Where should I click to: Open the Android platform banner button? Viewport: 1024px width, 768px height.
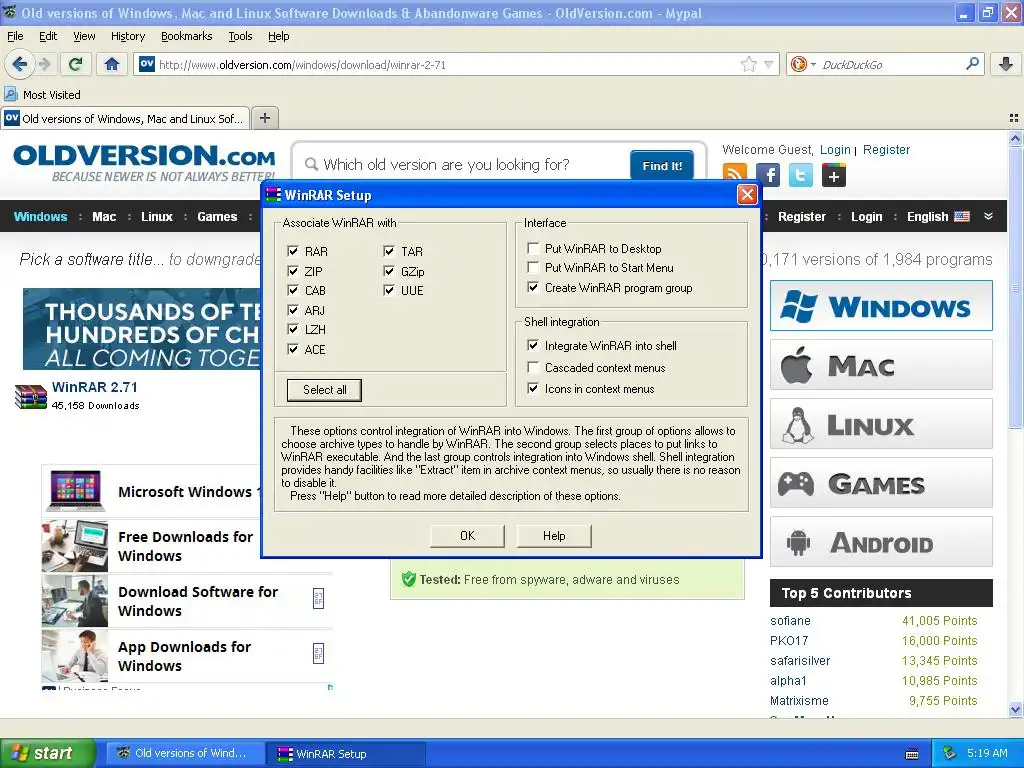click(x=881, y=542)
